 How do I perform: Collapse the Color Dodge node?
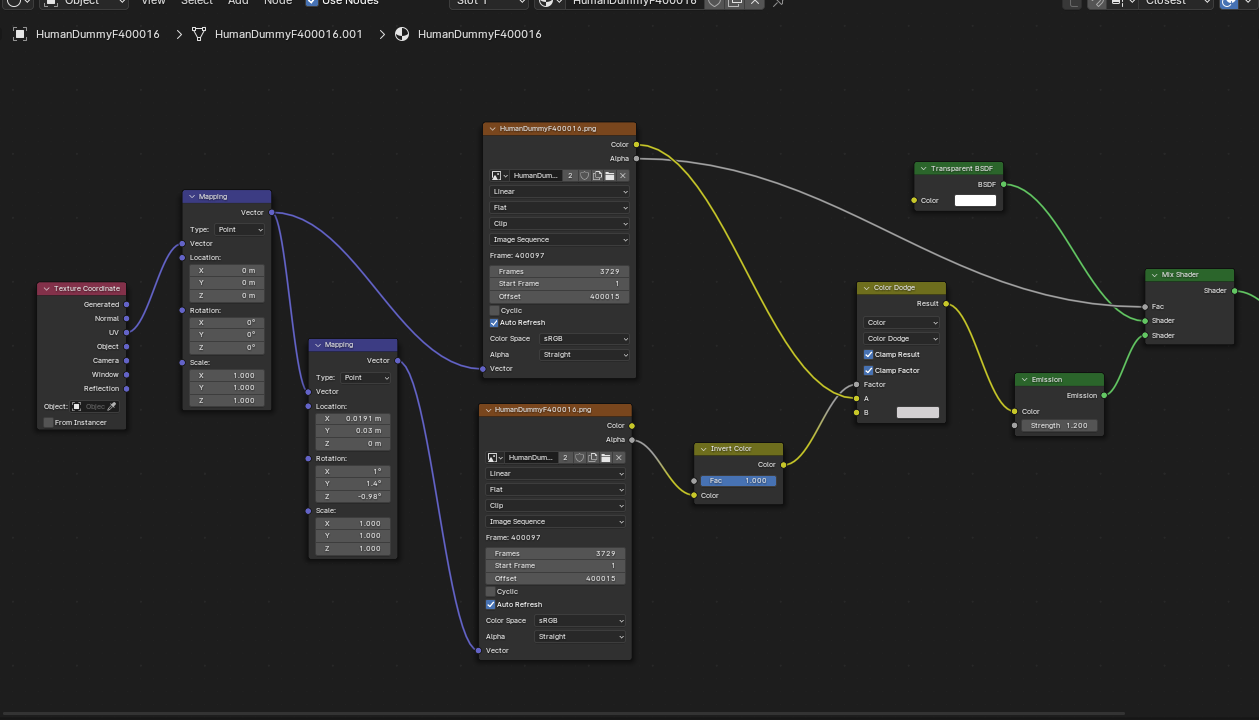[x=866, y=288]
